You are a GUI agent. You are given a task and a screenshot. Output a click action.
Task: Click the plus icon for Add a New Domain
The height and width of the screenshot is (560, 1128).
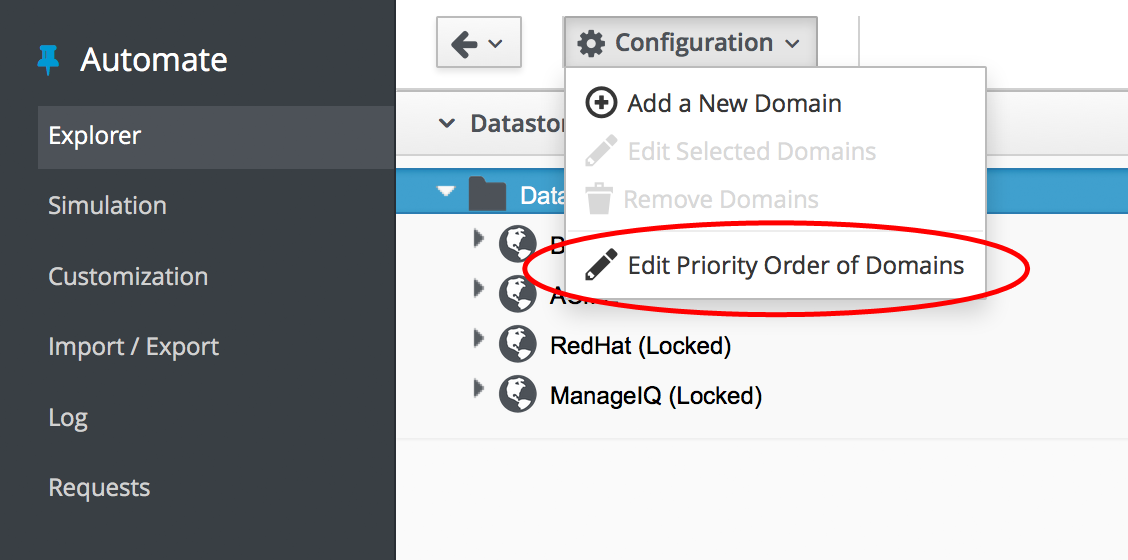(601, 103)
